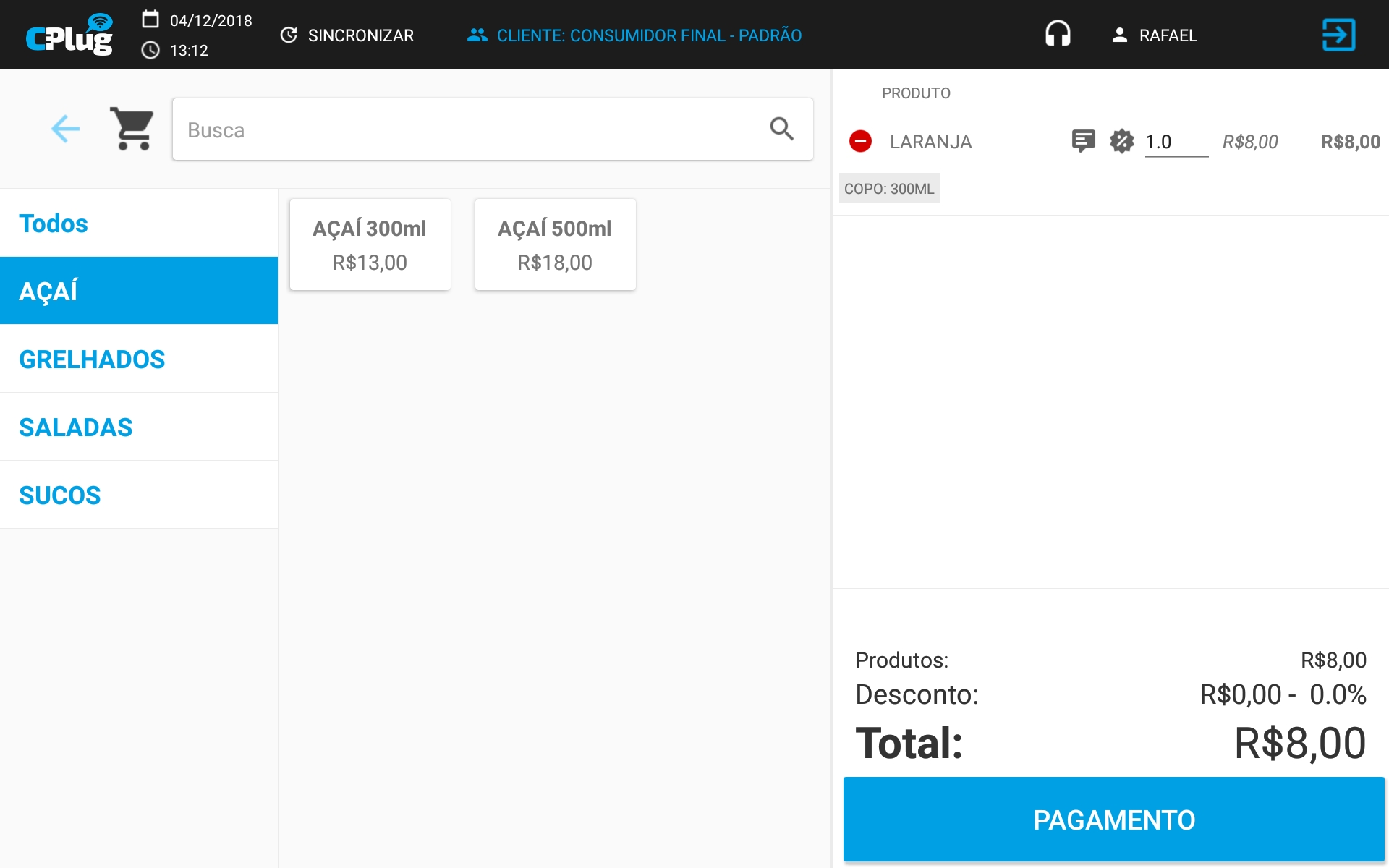Click the headset support icon
Image resolution: width=1389 pixels, height=868 pixels.
1058,33
